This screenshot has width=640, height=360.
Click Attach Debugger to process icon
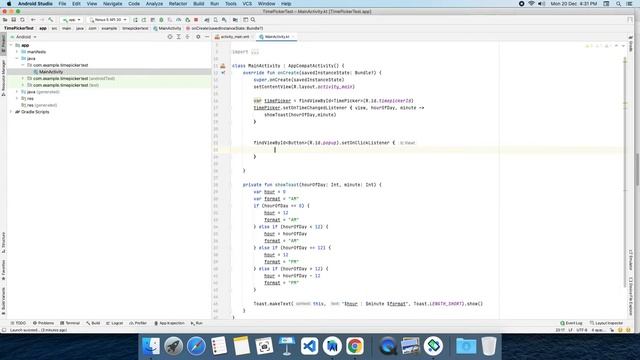click(187, 20)
